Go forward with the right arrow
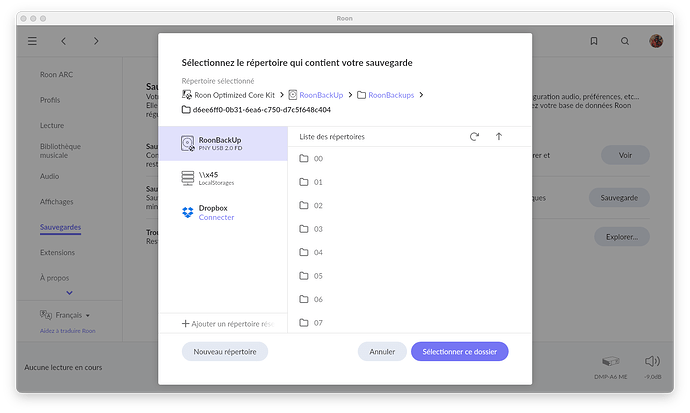The height and width of the screenshot is (413, 690). tap(96, 41)
